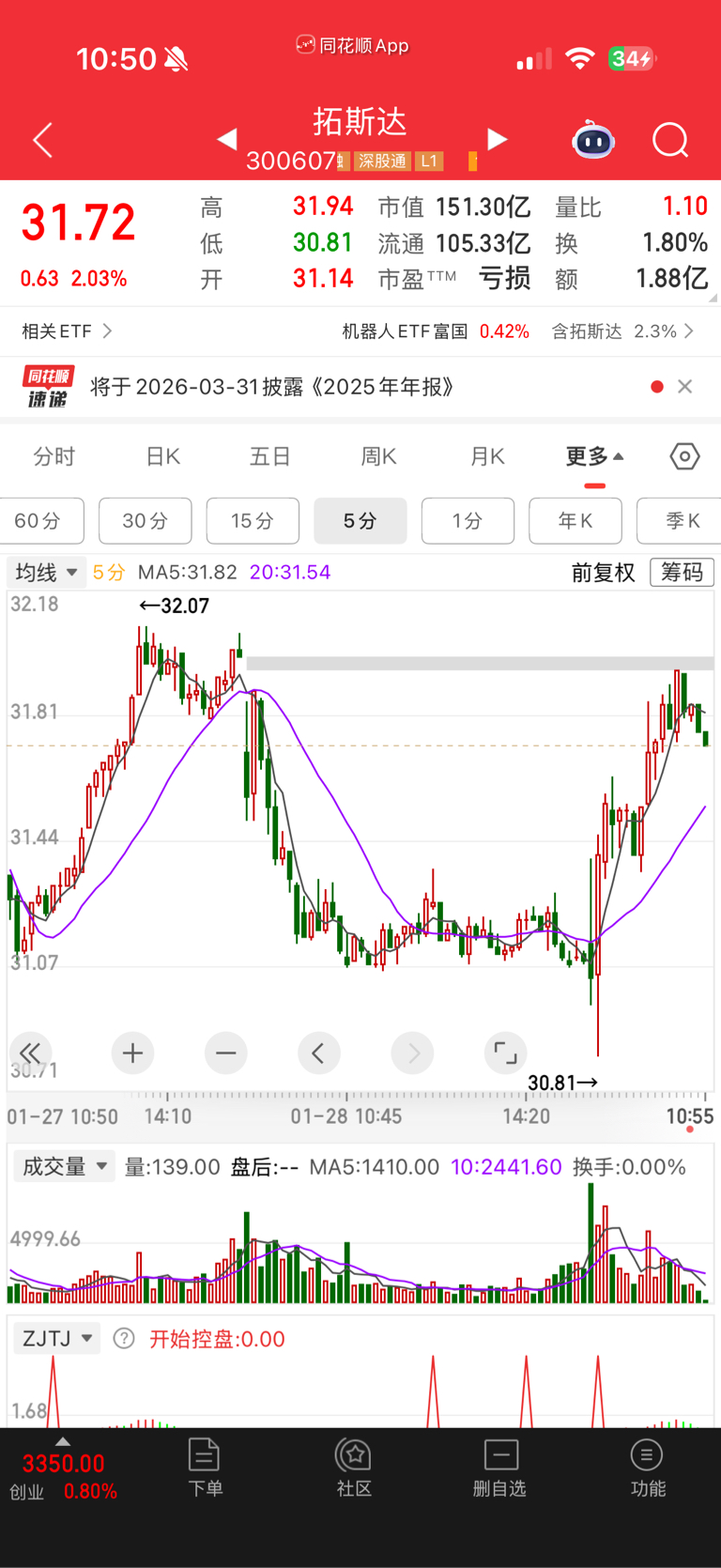This screenshot has width=721, height=1568.
Task: Switch to previous stock with left triangle
Action: coord(226,140)
